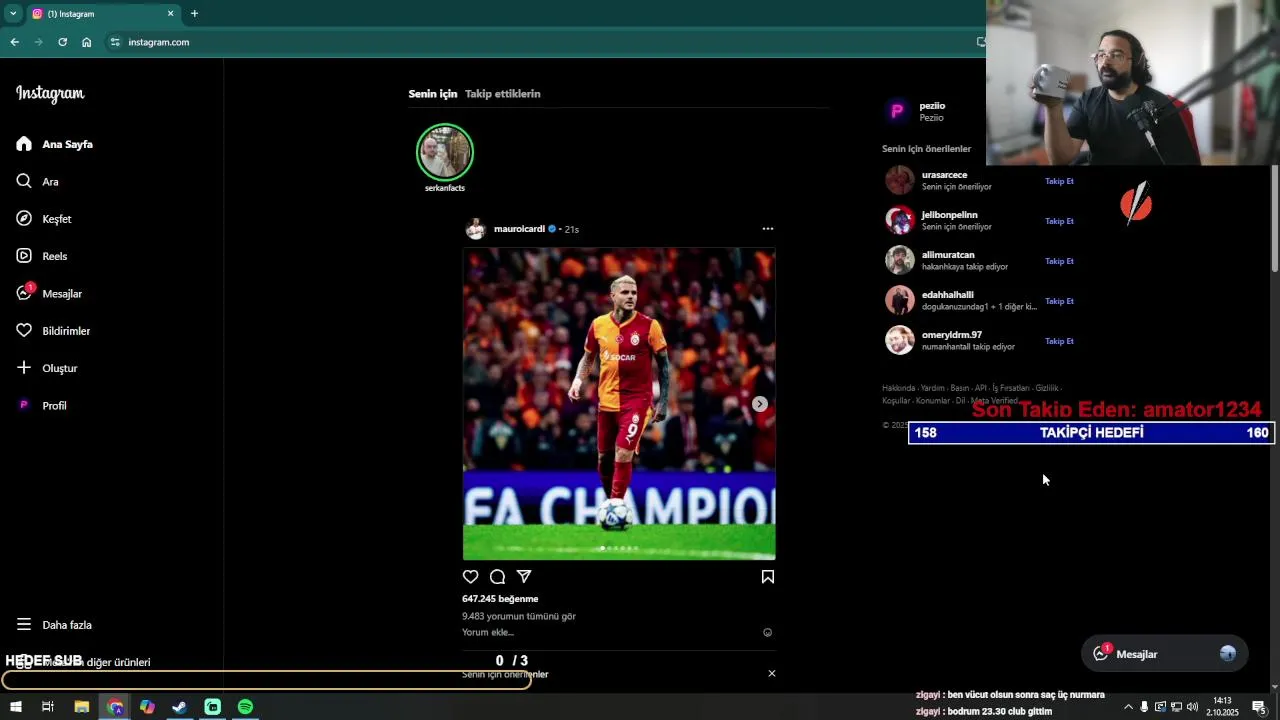
Task: Follow alimuratcan with Takip Et
Action: (x=1059, y=261)
